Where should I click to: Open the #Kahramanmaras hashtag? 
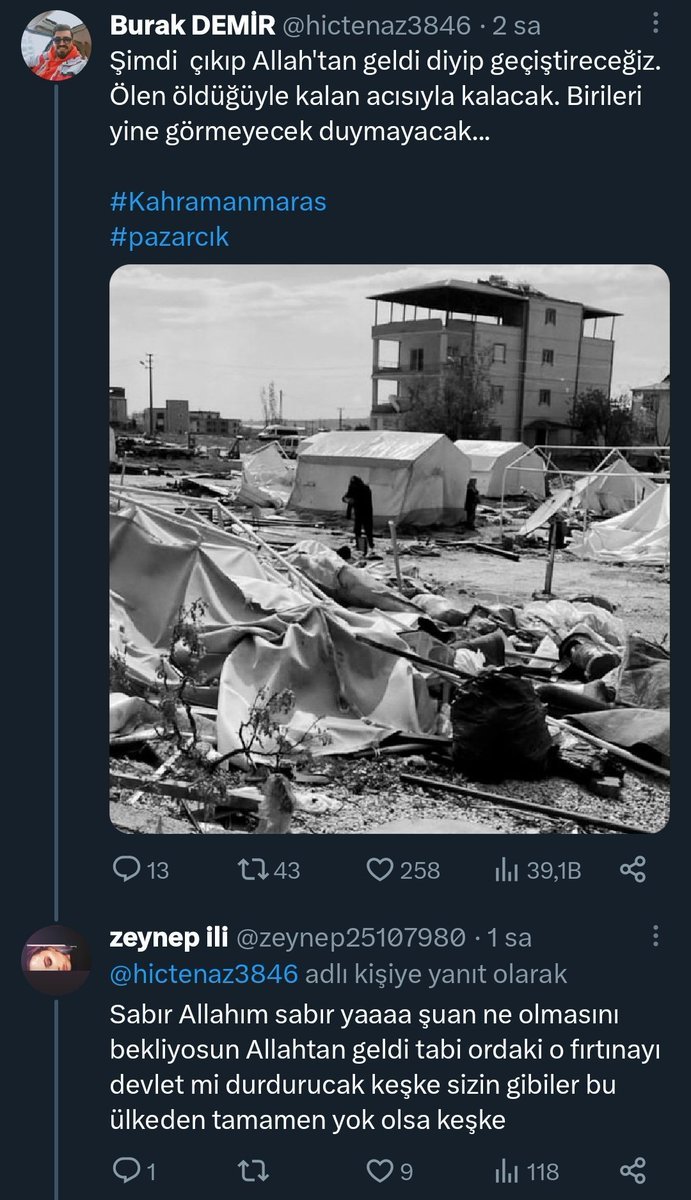click(218, 201)
